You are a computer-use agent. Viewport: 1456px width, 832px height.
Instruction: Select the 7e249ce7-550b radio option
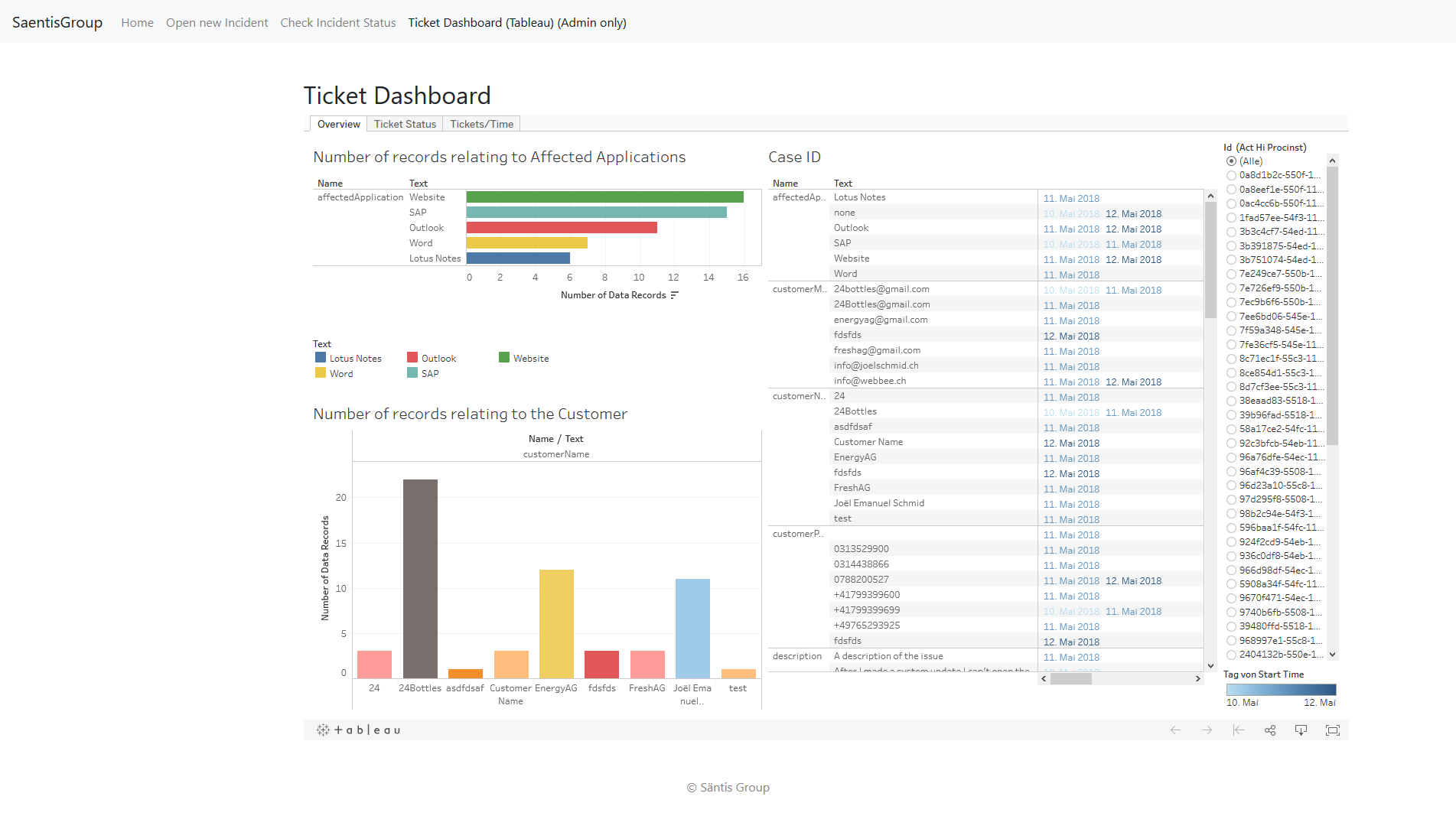(x=1231, y=274)
